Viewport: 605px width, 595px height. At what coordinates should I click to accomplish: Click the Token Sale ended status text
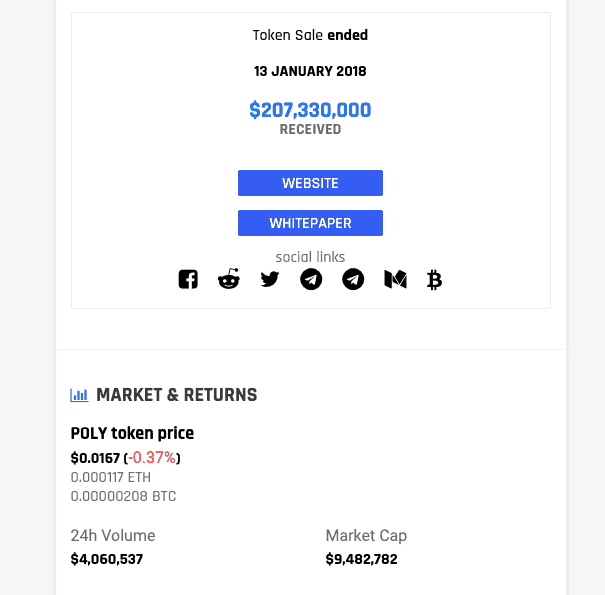coord(310,36)
